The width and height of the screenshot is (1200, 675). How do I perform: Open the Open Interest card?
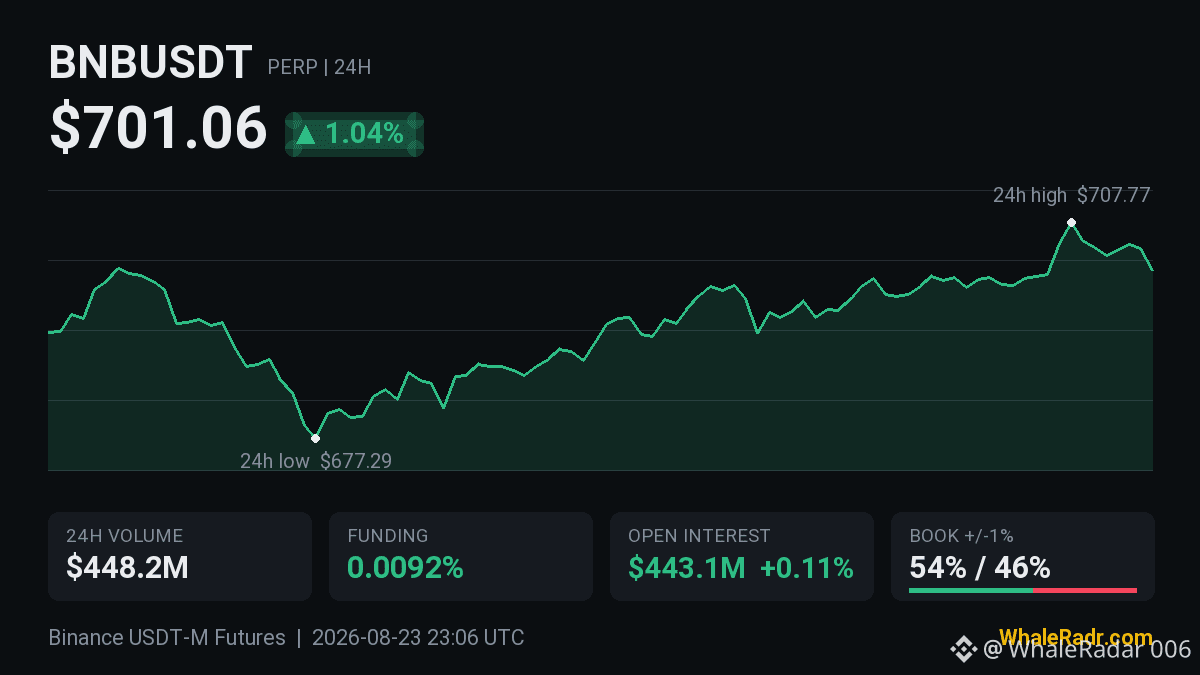click(742, 557)
